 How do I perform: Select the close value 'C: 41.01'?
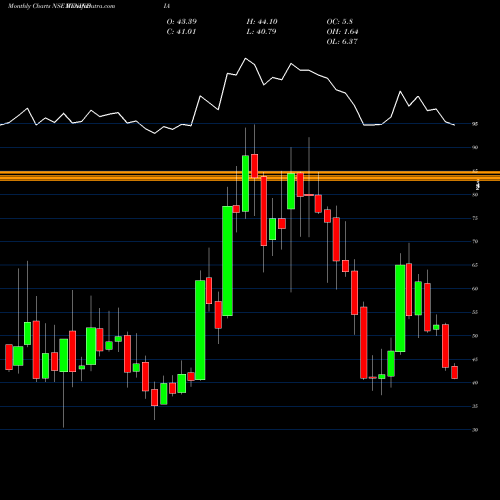181,32
